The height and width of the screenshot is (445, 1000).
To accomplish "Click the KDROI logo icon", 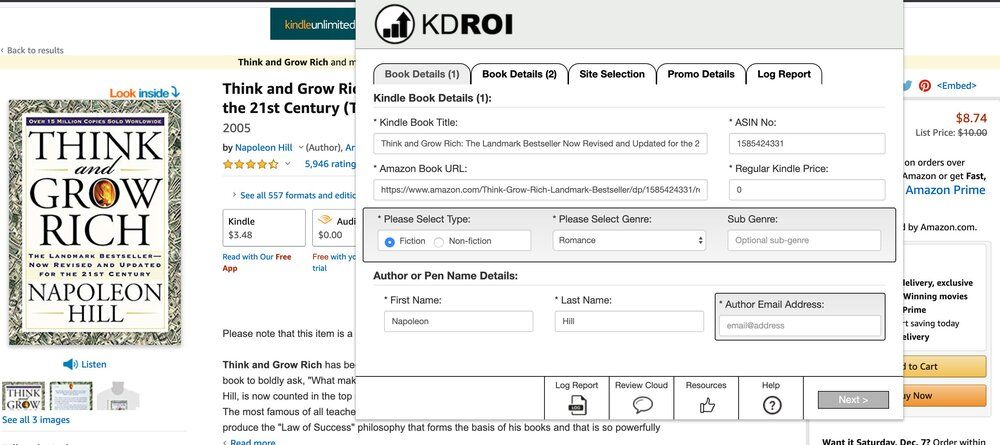I will tap(394, 24).
